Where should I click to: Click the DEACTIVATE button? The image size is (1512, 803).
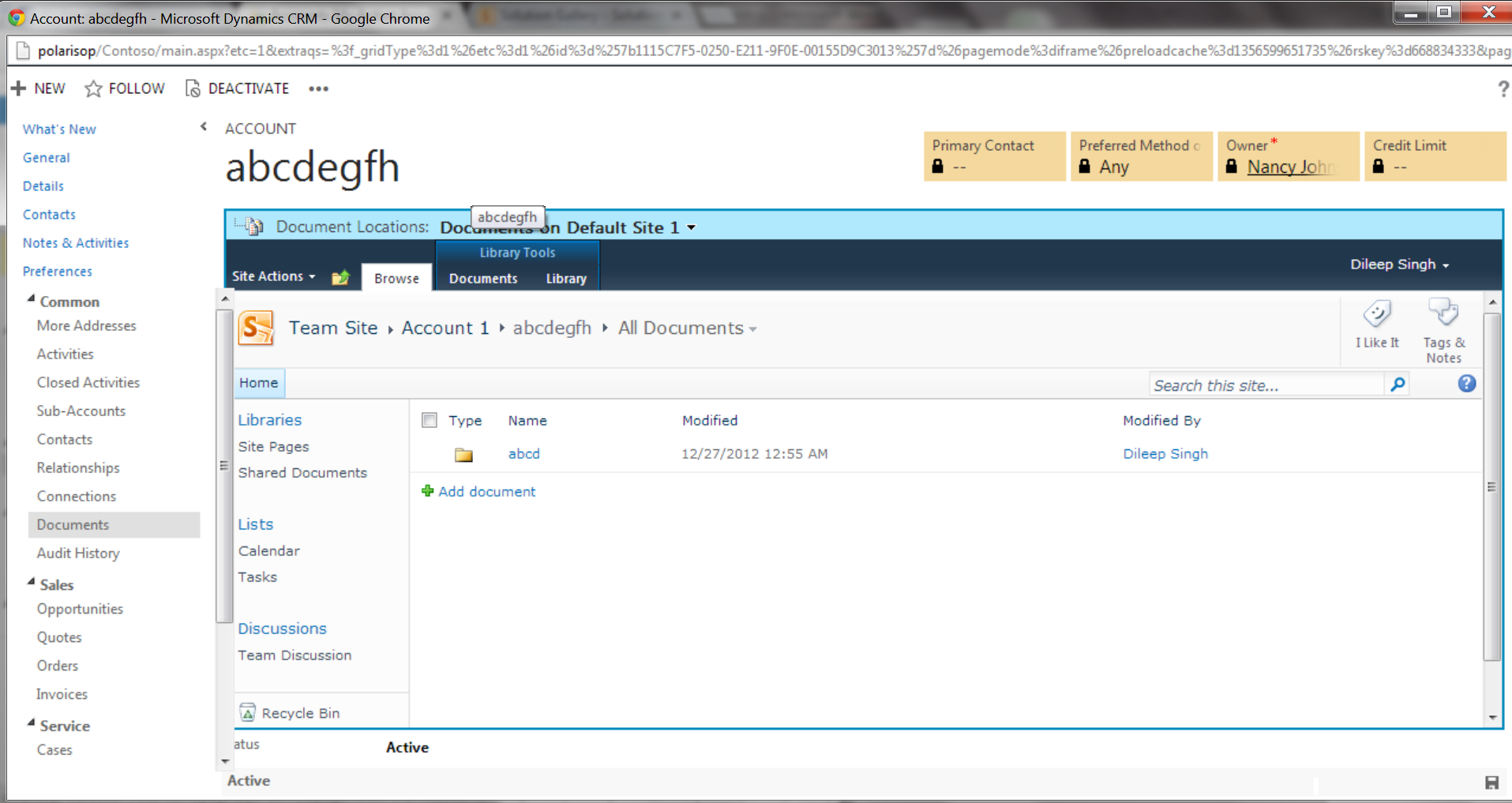pos(238,88)
